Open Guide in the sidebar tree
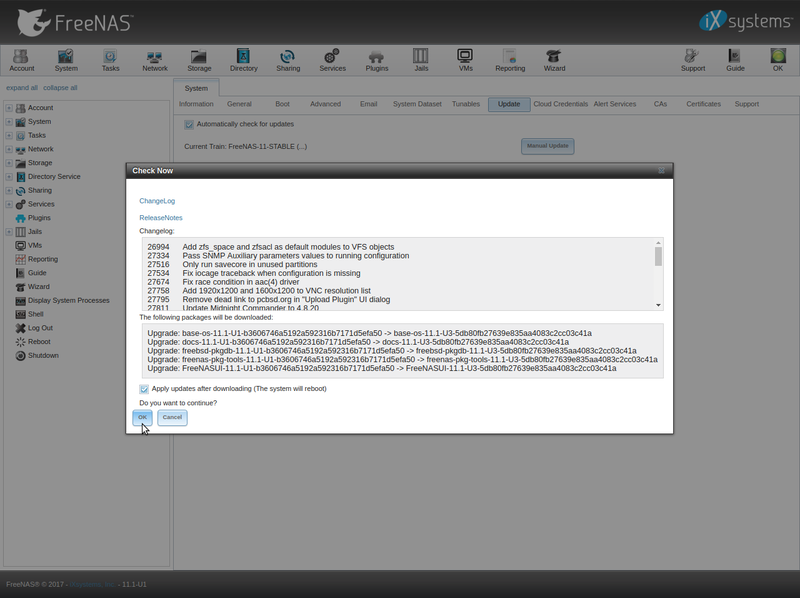Viewport: 800px width, 598px height. click(x=37, y=273)
